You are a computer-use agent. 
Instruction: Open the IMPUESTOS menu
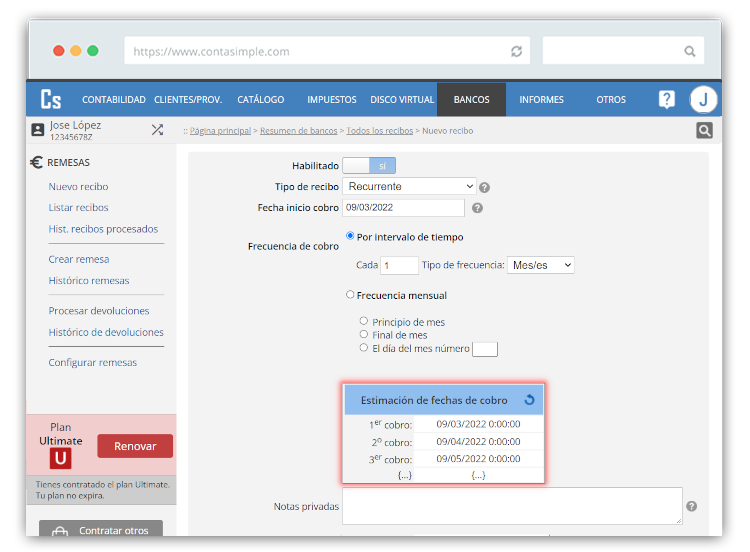(331, 99)
